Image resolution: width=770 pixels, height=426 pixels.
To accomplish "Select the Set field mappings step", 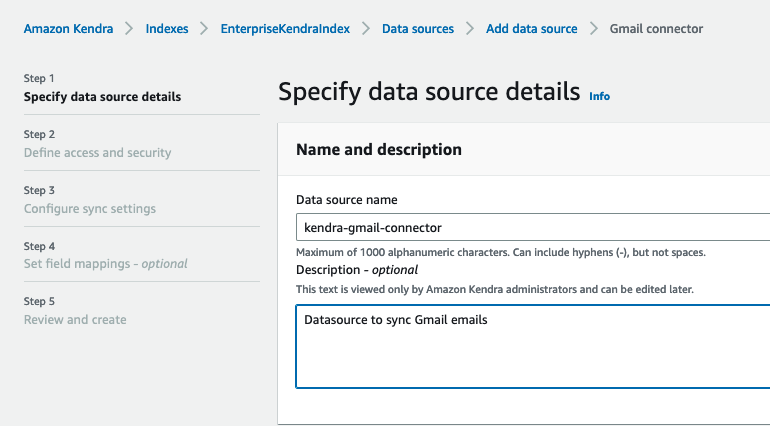I will pos(105,264).
